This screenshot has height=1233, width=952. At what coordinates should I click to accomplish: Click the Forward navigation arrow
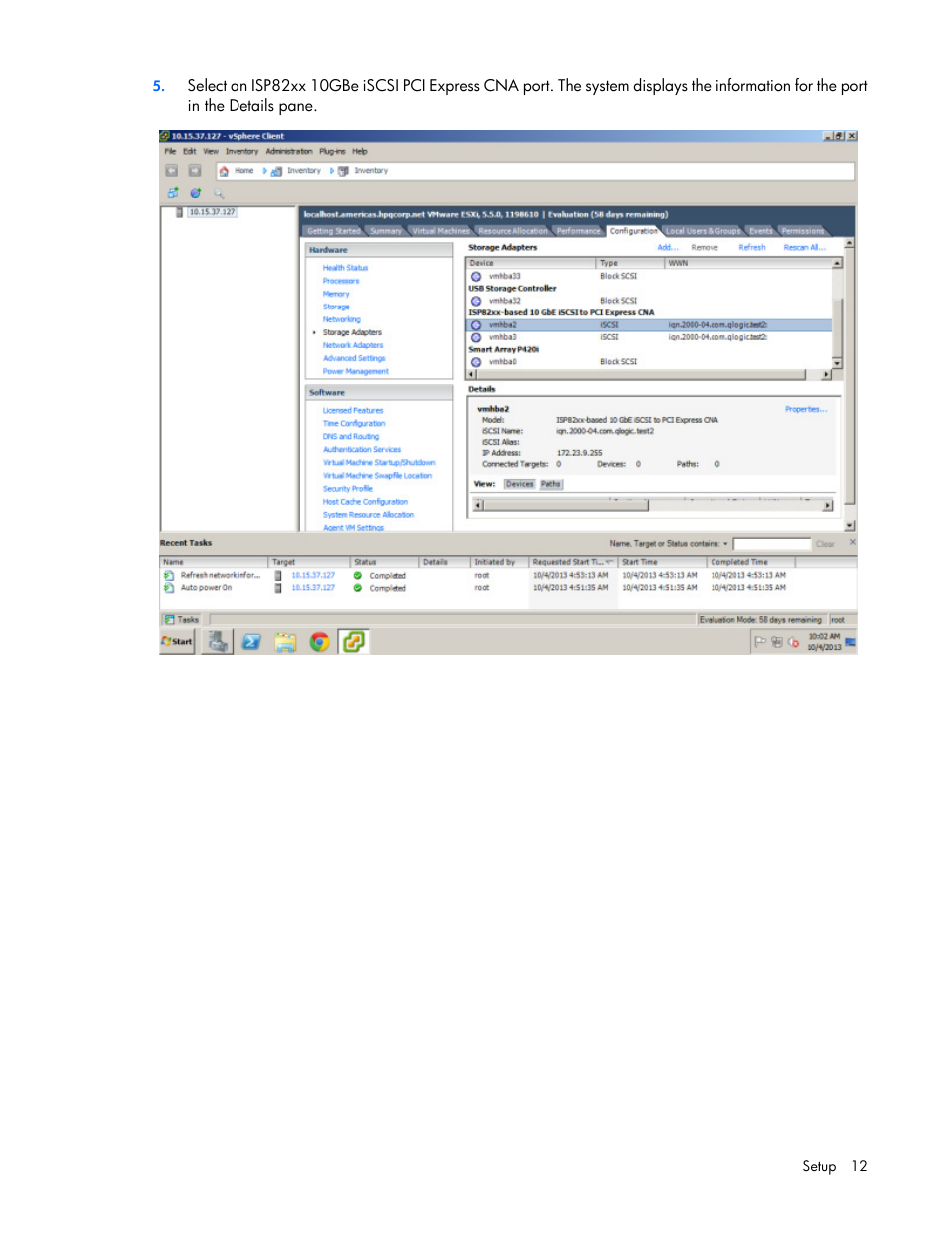point(195,171)
